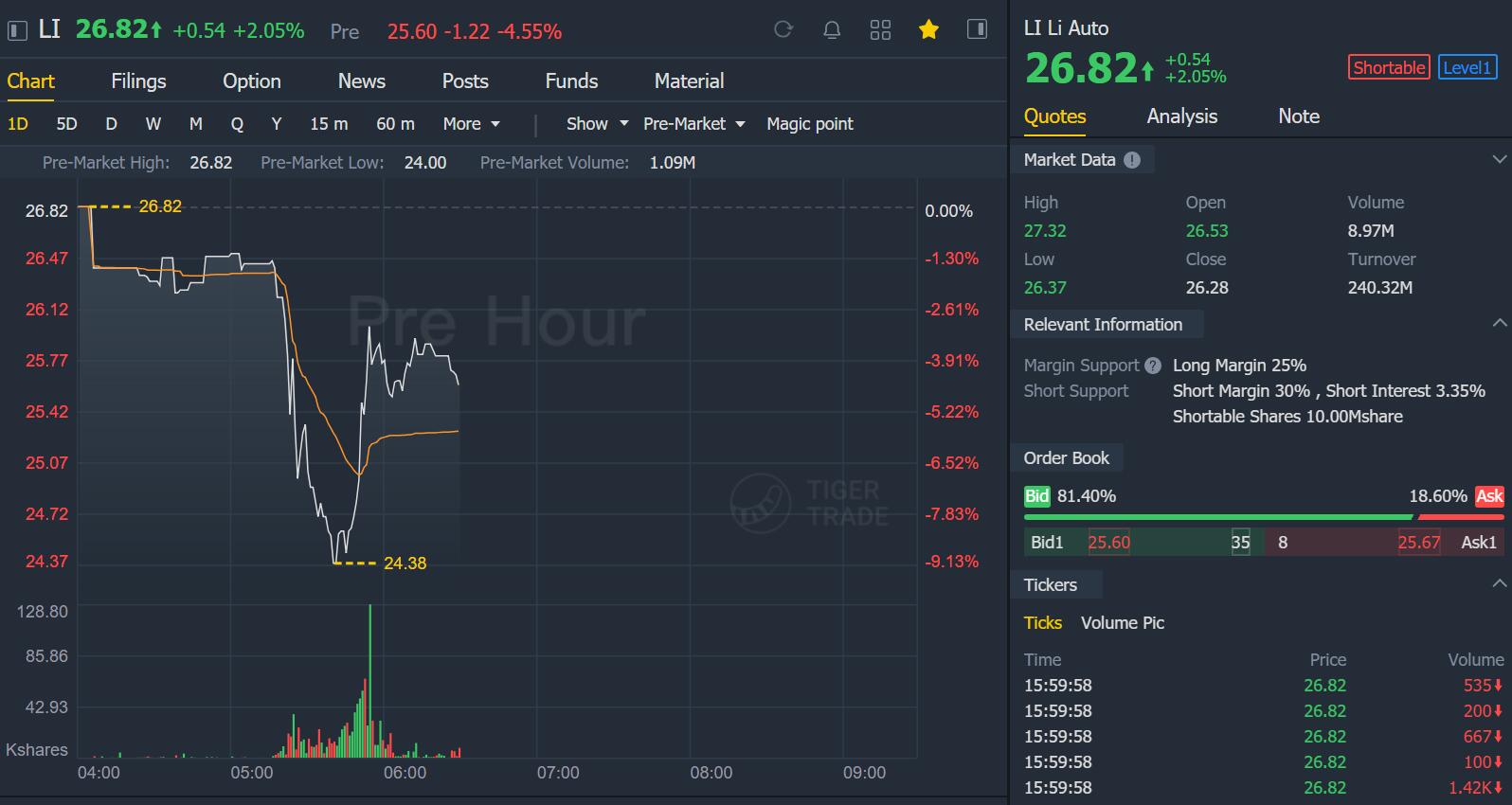Screen dimensions: 1512x805
Task: Toggle the favorite star for LI
Action: pos(928,30)
